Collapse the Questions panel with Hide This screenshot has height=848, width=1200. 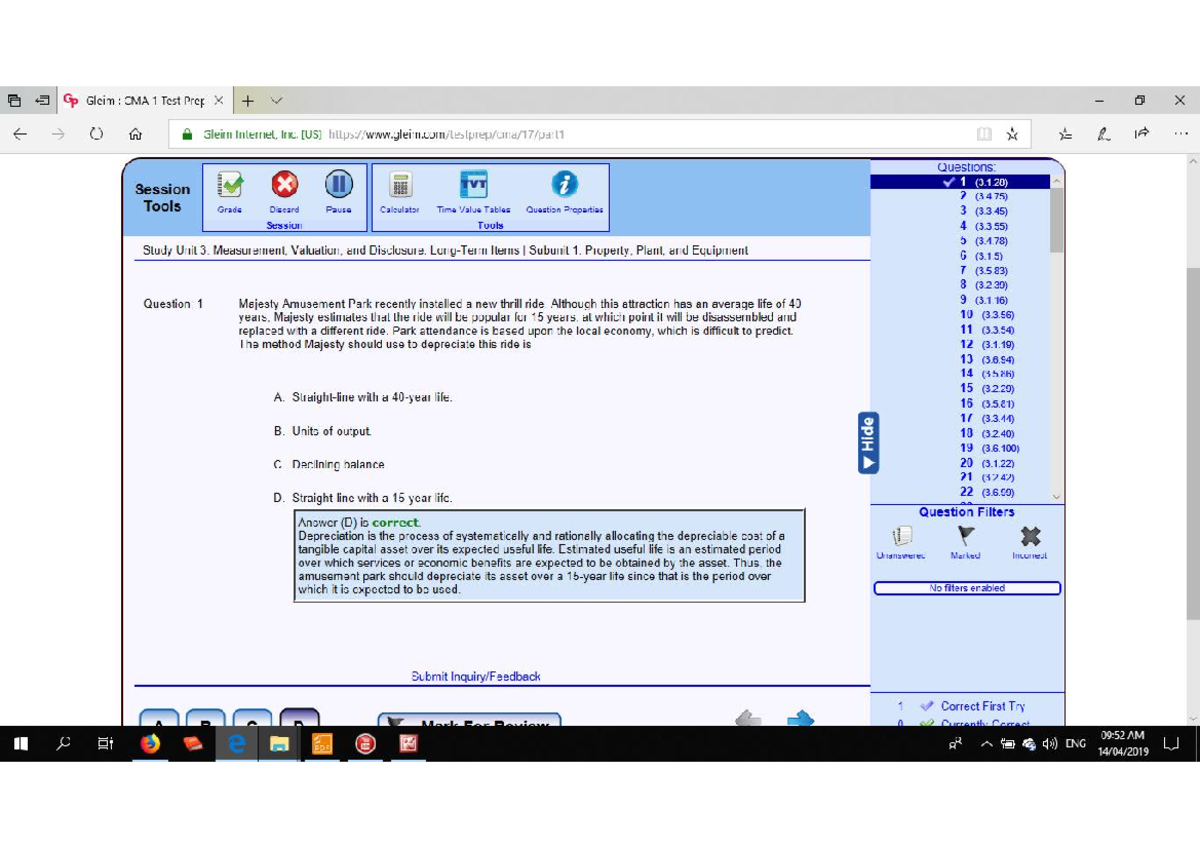(x=866, y=440)
